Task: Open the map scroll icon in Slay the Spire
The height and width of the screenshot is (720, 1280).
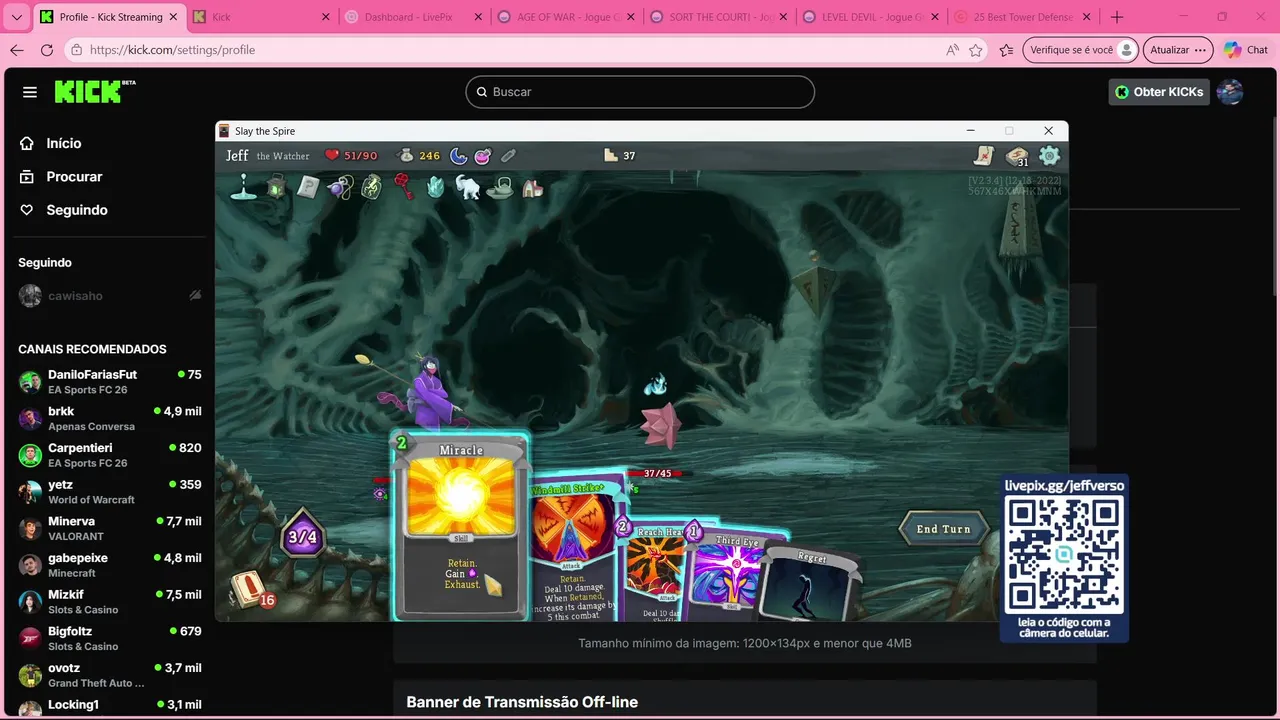Action: [985, 155]
